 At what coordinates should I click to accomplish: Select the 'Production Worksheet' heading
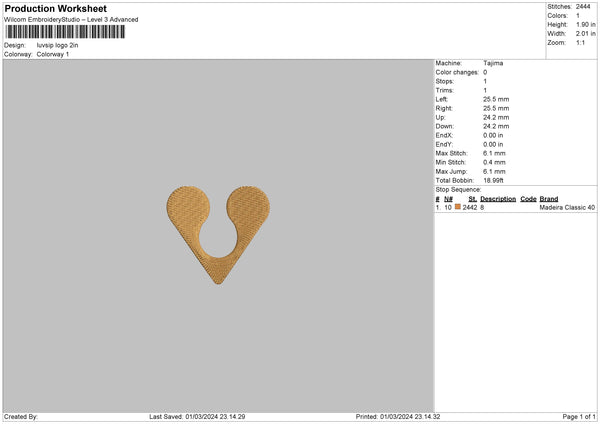coord(56,8)
